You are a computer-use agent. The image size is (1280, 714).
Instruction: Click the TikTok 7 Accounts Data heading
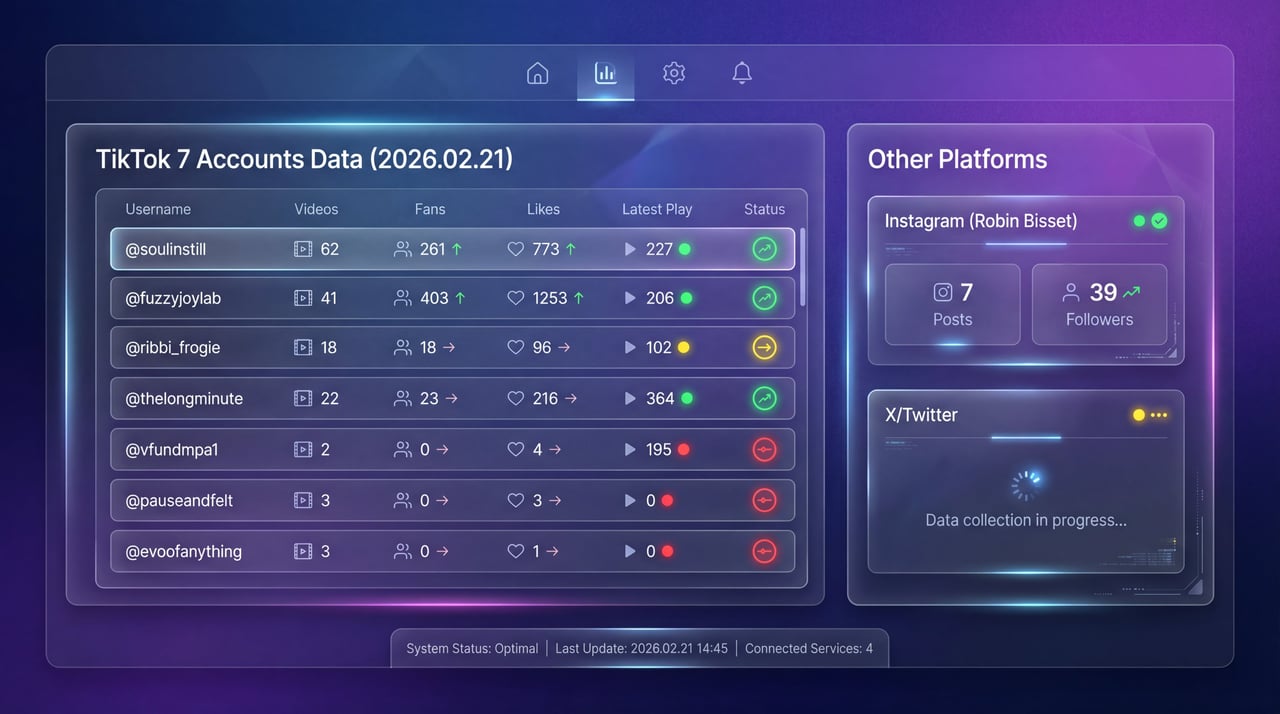[304, 159]
